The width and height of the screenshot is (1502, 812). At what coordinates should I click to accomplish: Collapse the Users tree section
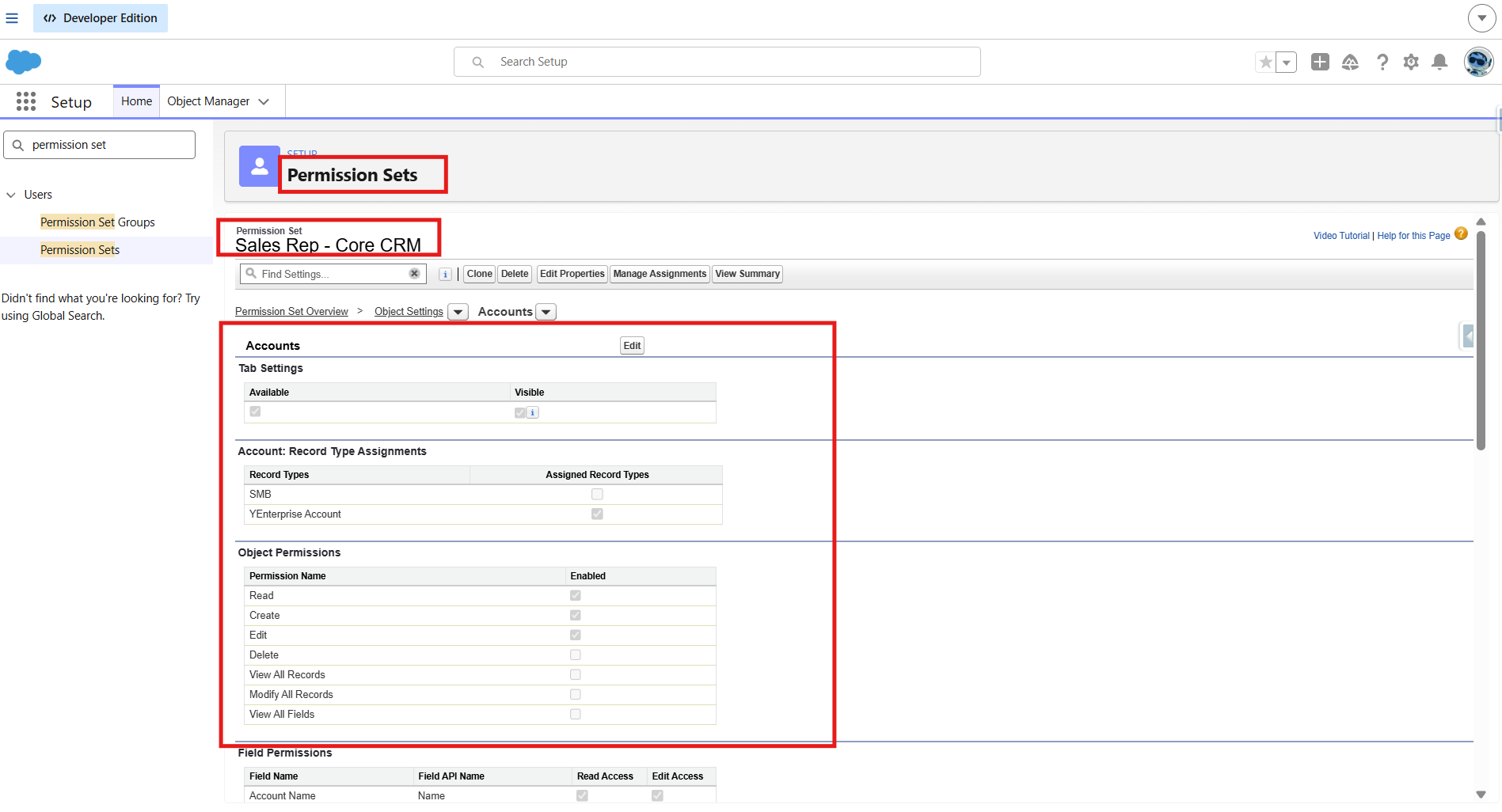pos(11,195)
